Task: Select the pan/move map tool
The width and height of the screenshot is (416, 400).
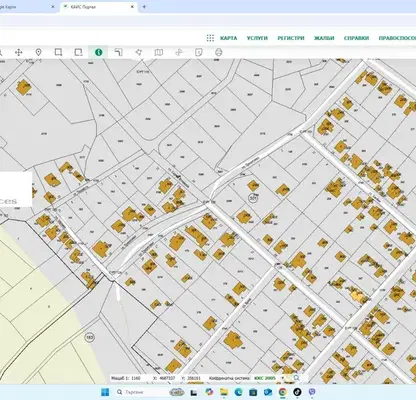Action: [19, 52]
